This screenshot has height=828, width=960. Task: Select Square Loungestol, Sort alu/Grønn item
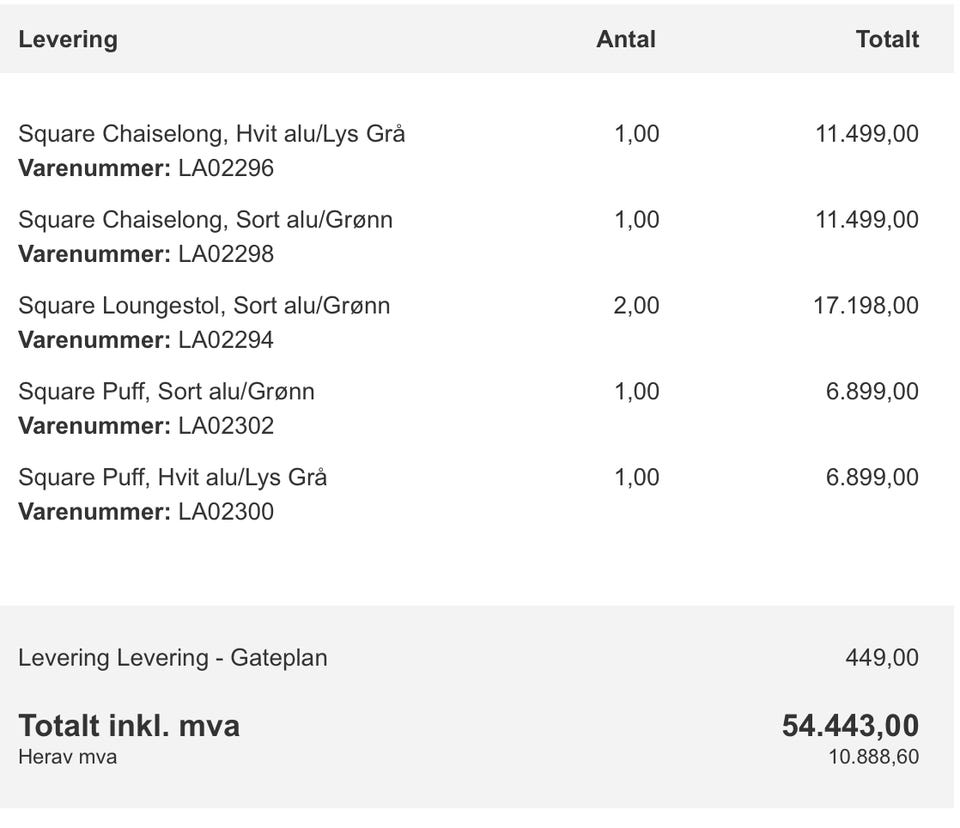pyautogui.click(x=204, y=305)
